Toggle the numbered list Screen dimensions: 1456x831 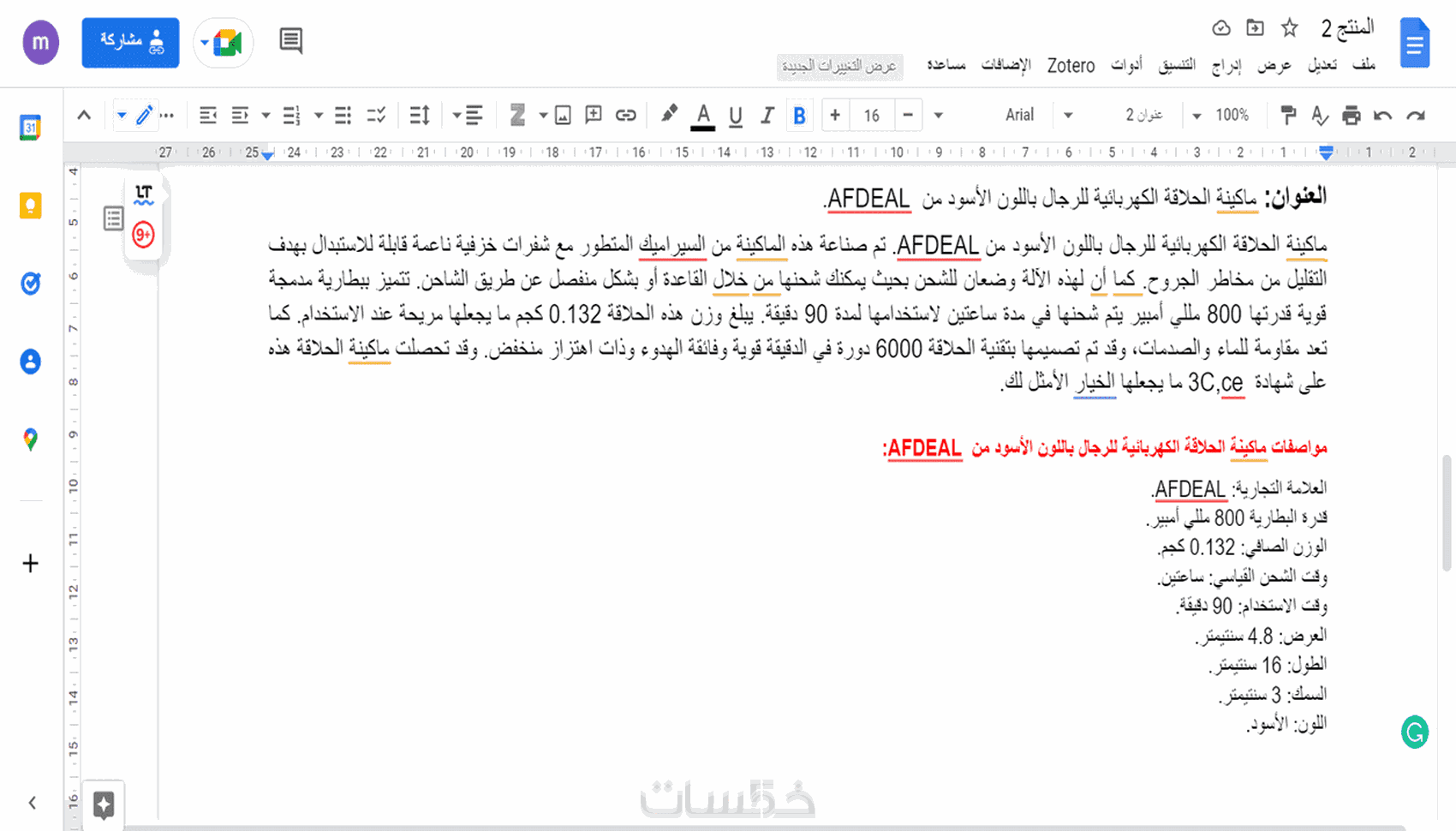291,115
